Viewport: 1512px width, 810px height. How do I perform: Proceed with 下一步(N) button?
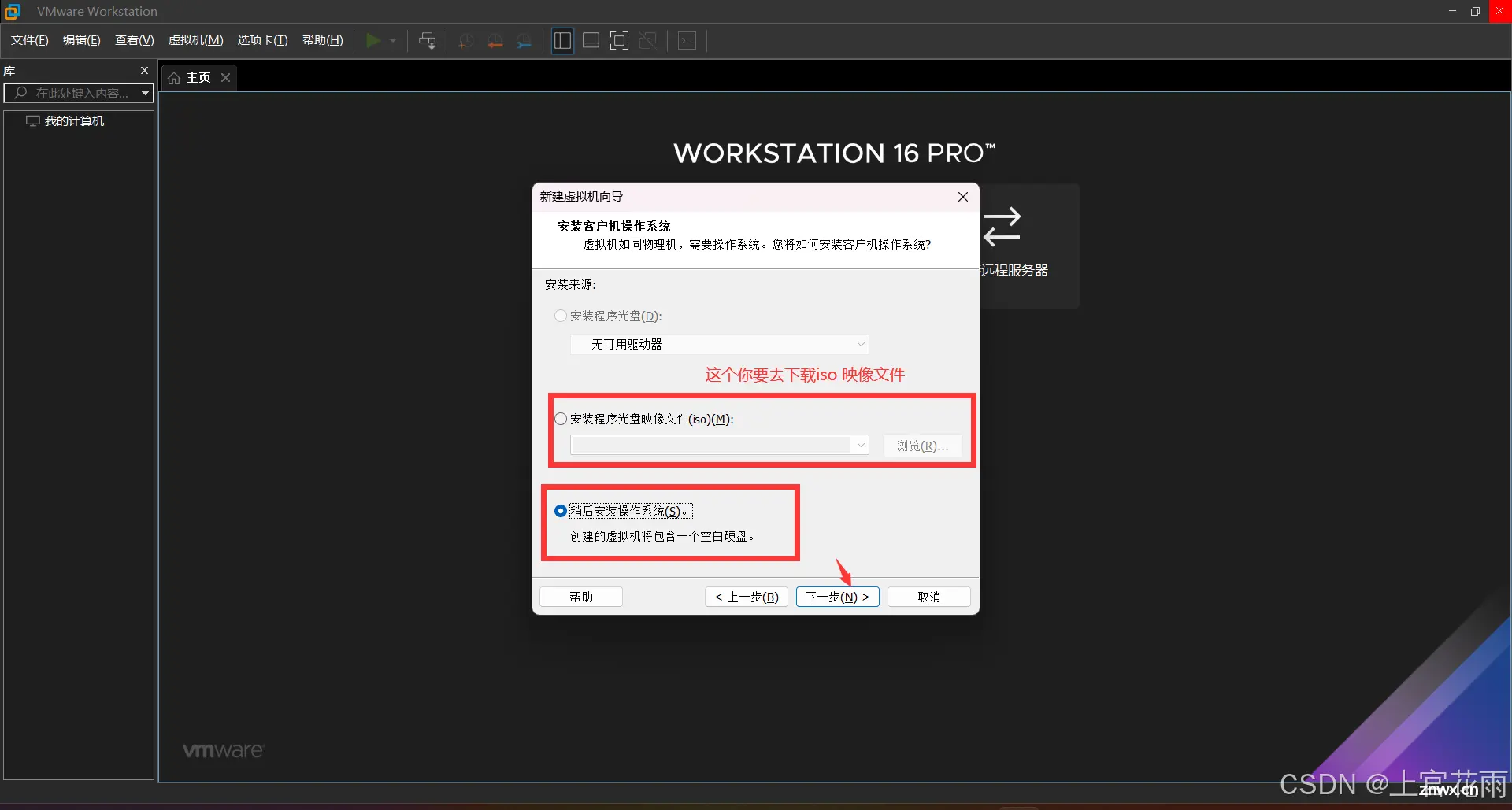click(x=838, y=597)
